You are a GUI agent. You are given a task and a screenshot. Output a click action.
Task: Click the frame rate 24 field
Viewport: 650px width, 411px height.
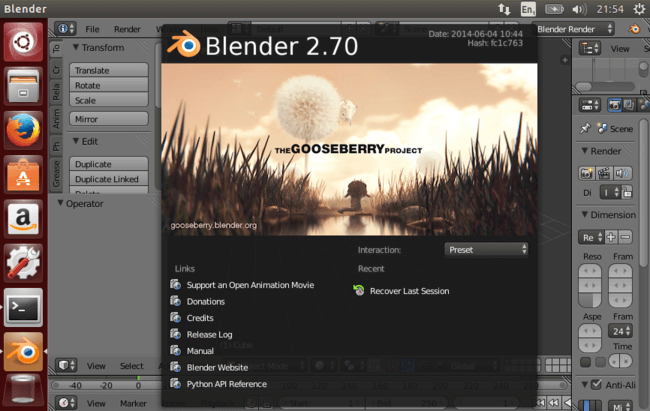[x=621, y=331]
